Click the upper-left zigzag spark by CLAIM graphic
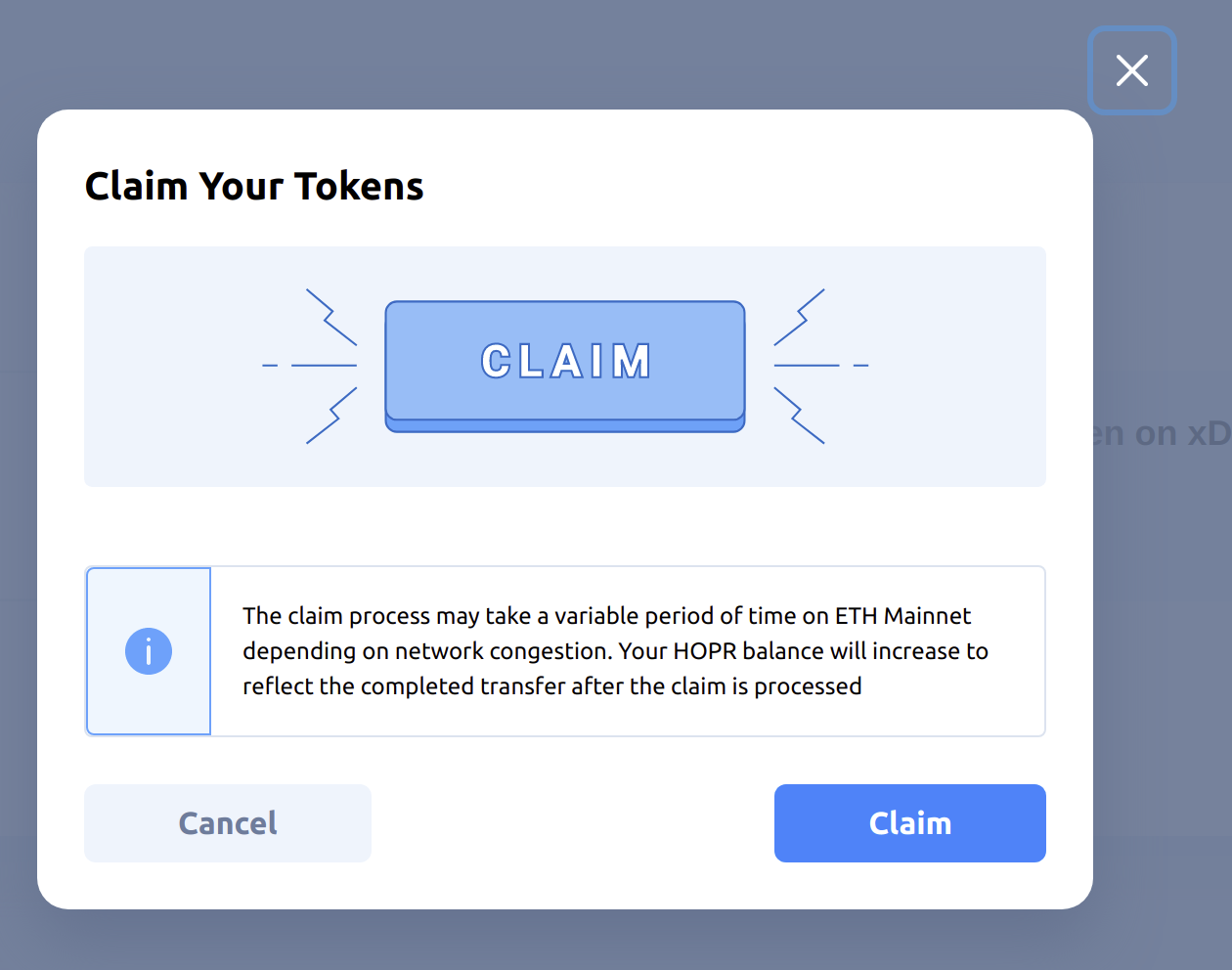This screenshot has height=970, width=1232. [x=331, y=317]
